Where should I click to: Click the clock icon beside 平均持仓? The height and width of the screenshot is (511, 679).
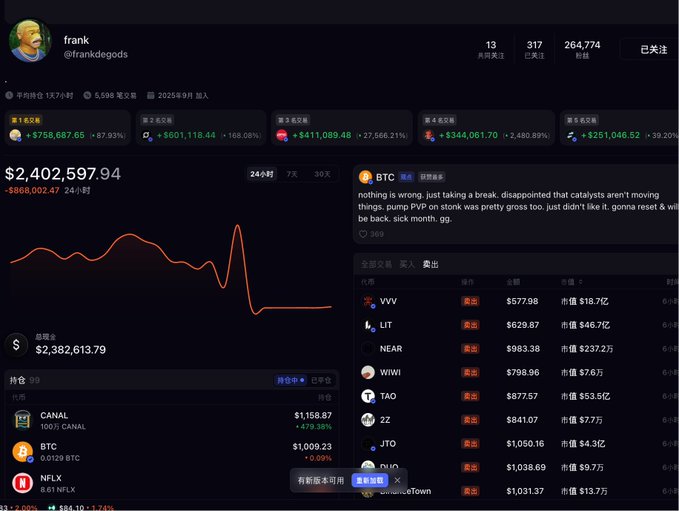[9, 95]
